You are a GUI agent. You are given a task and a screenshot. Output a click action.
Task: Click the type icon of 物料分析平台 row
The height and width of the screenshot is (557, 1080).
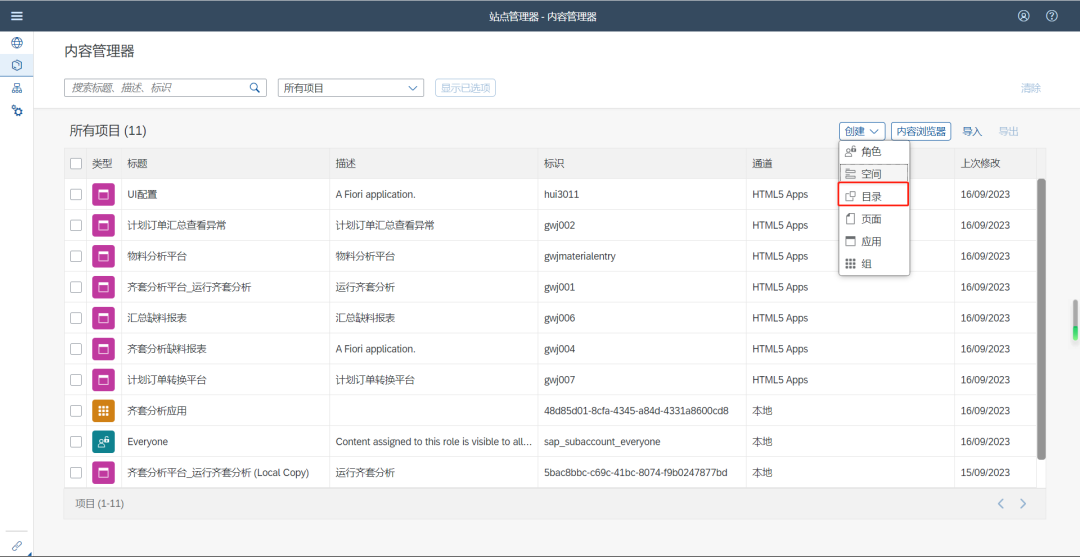point(103,256)
